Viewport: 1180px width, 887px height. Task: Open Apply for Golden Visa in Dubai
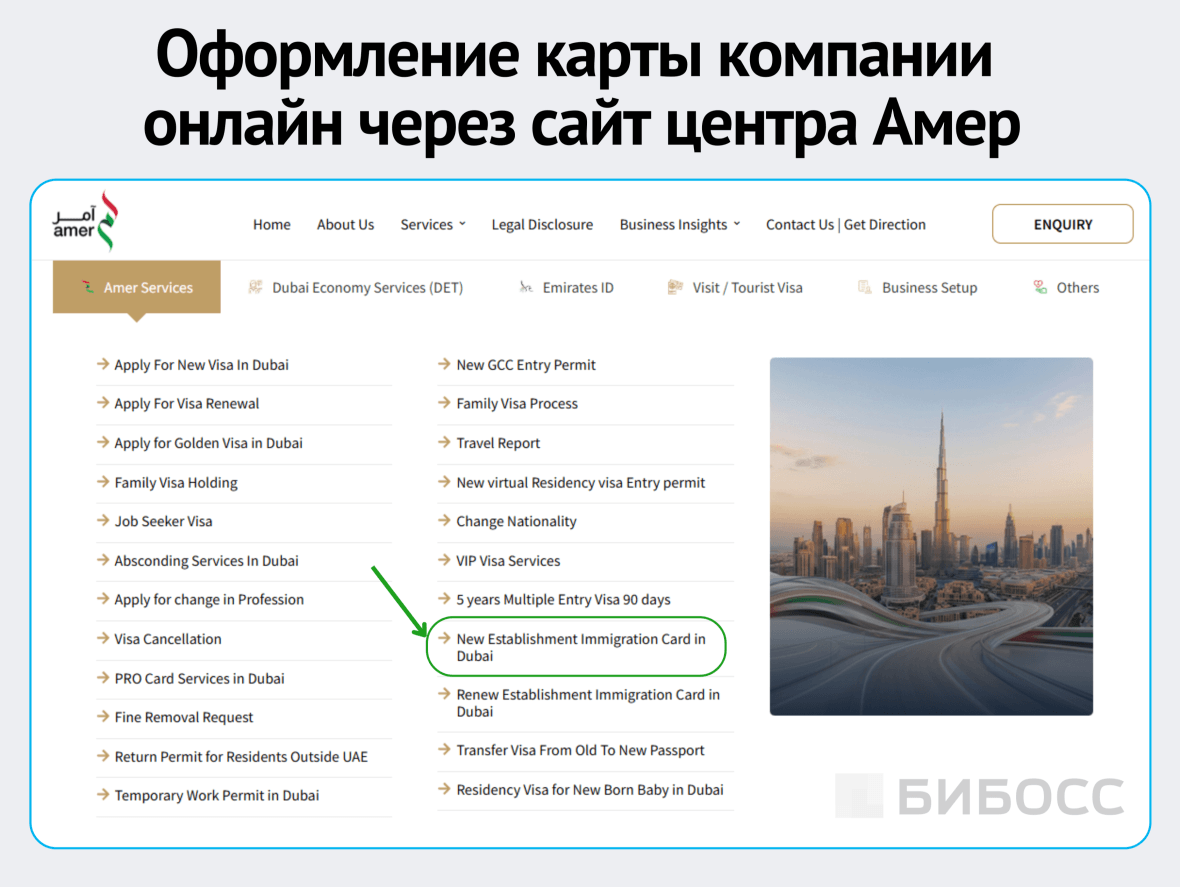pyautogui.click(x=208, y=443)
